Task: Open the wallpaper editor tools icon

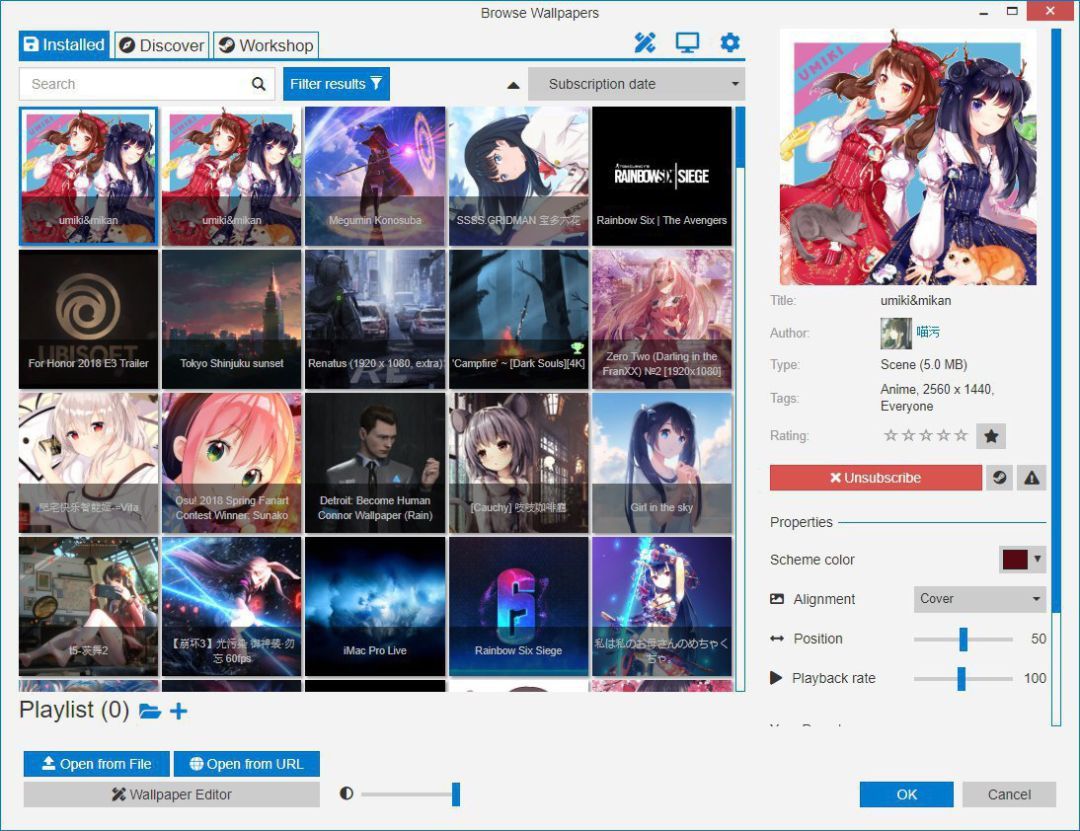Action: (645, 43)
